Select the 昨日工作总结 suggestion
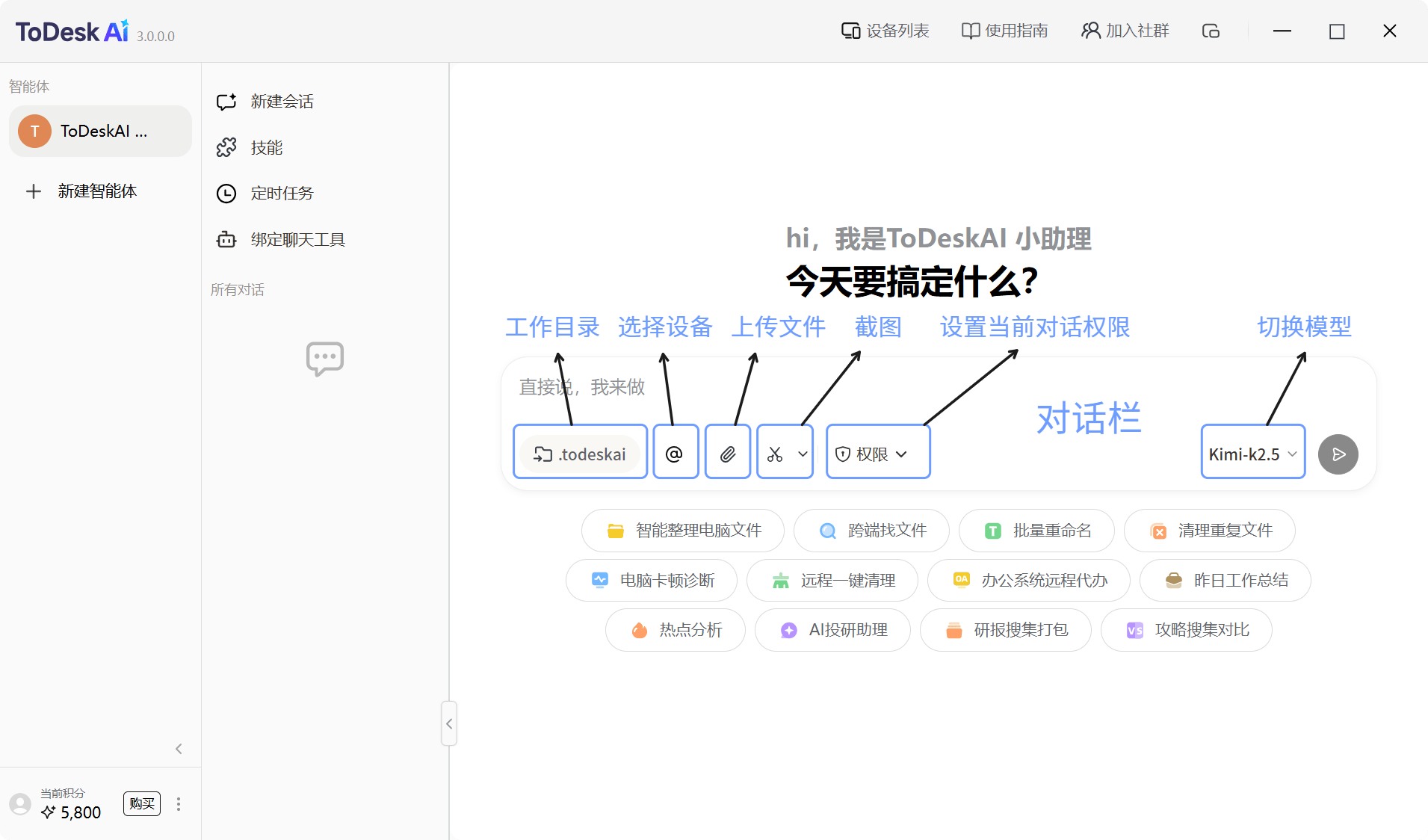The image size is (1428, 840). [x=1225, y=581]
